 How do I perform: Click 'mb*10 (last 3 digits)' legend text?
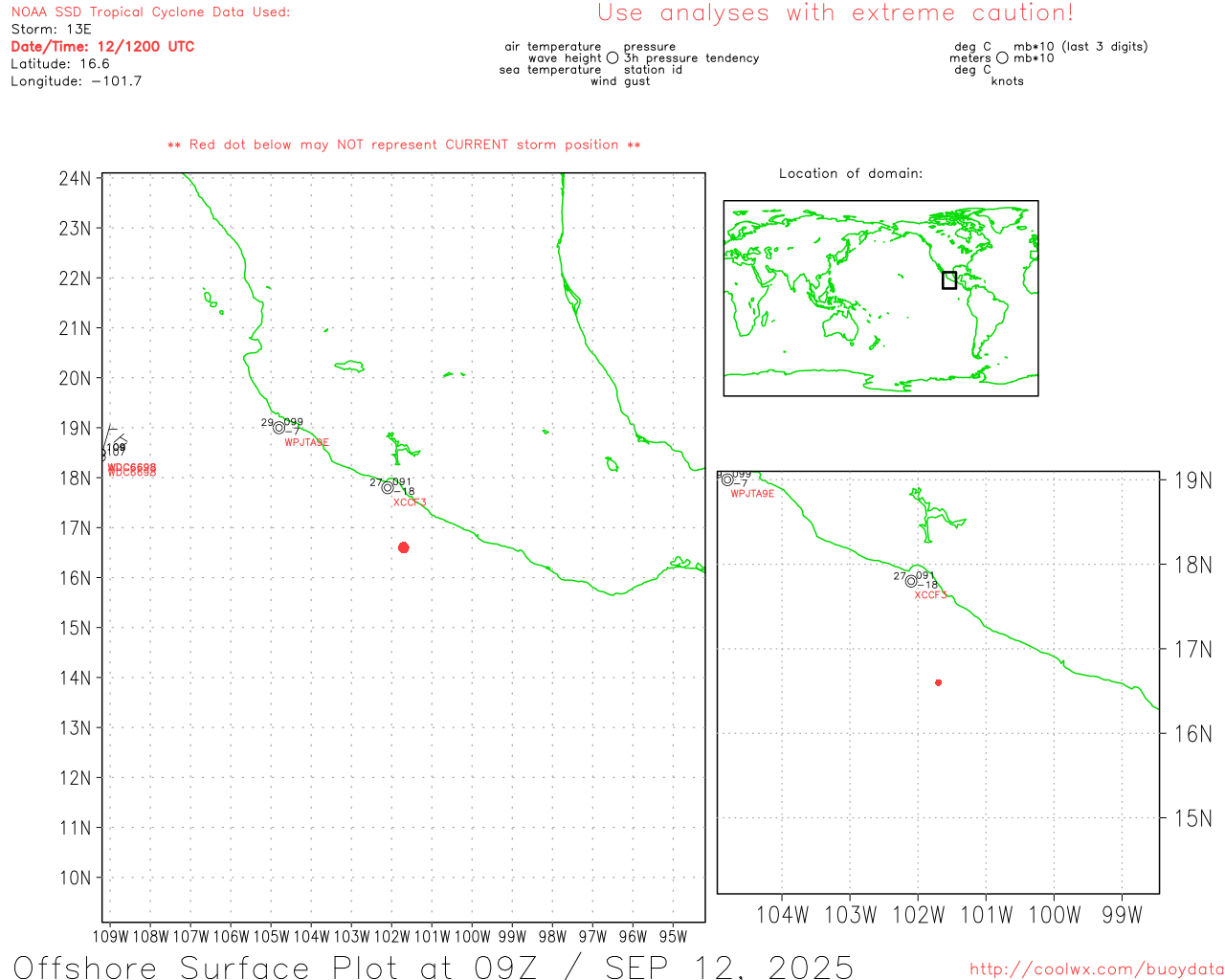1080,47
